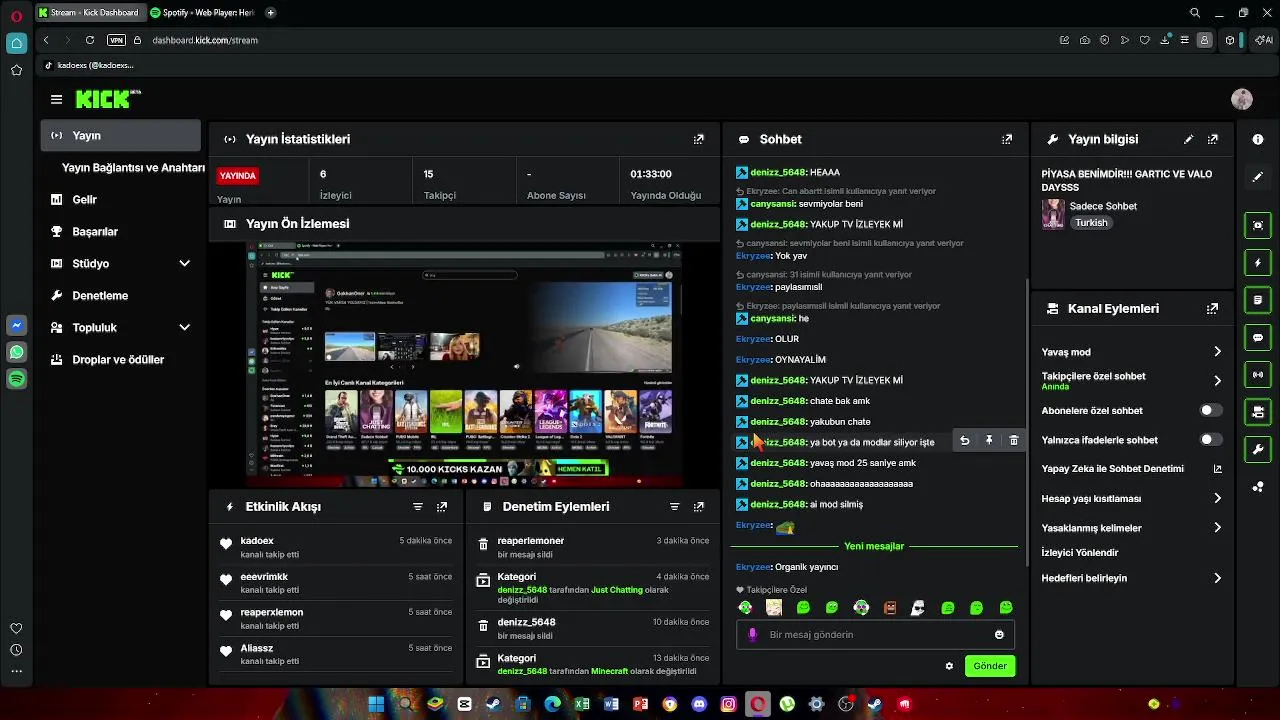The height and width of the screenshot is (720, 1280).
Task: Open the profile avatar at top right
Action: [x=1242, y=99]
